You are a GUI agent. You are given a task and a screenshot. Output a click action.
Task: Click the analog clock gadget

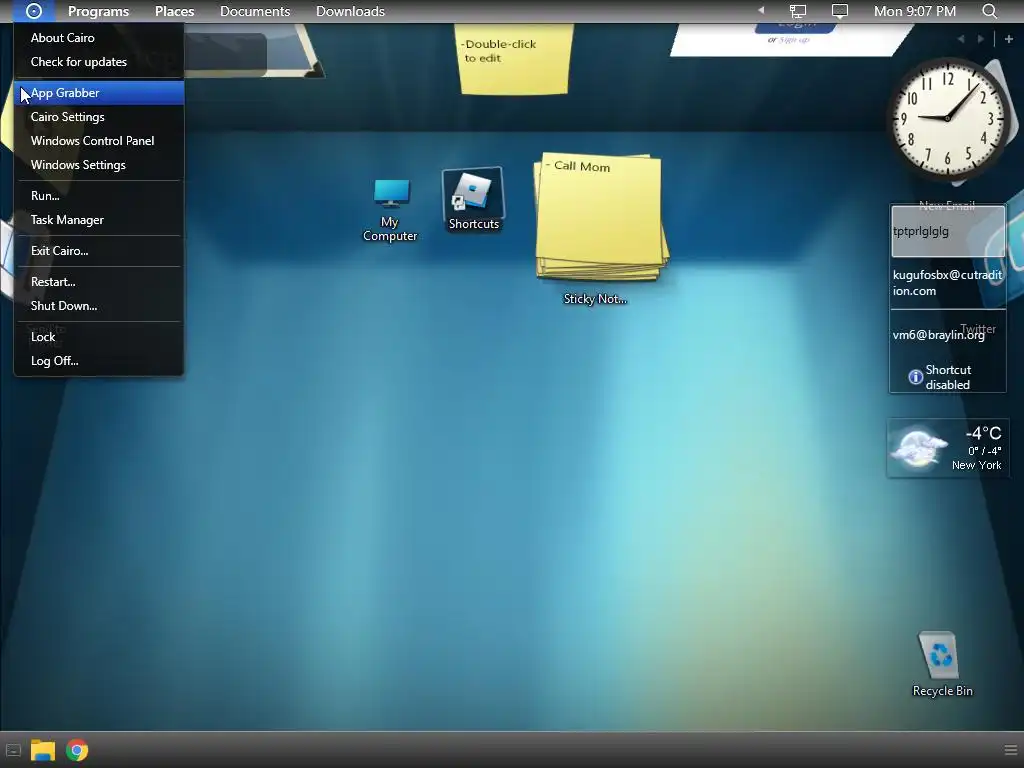(x=948, y=118)
